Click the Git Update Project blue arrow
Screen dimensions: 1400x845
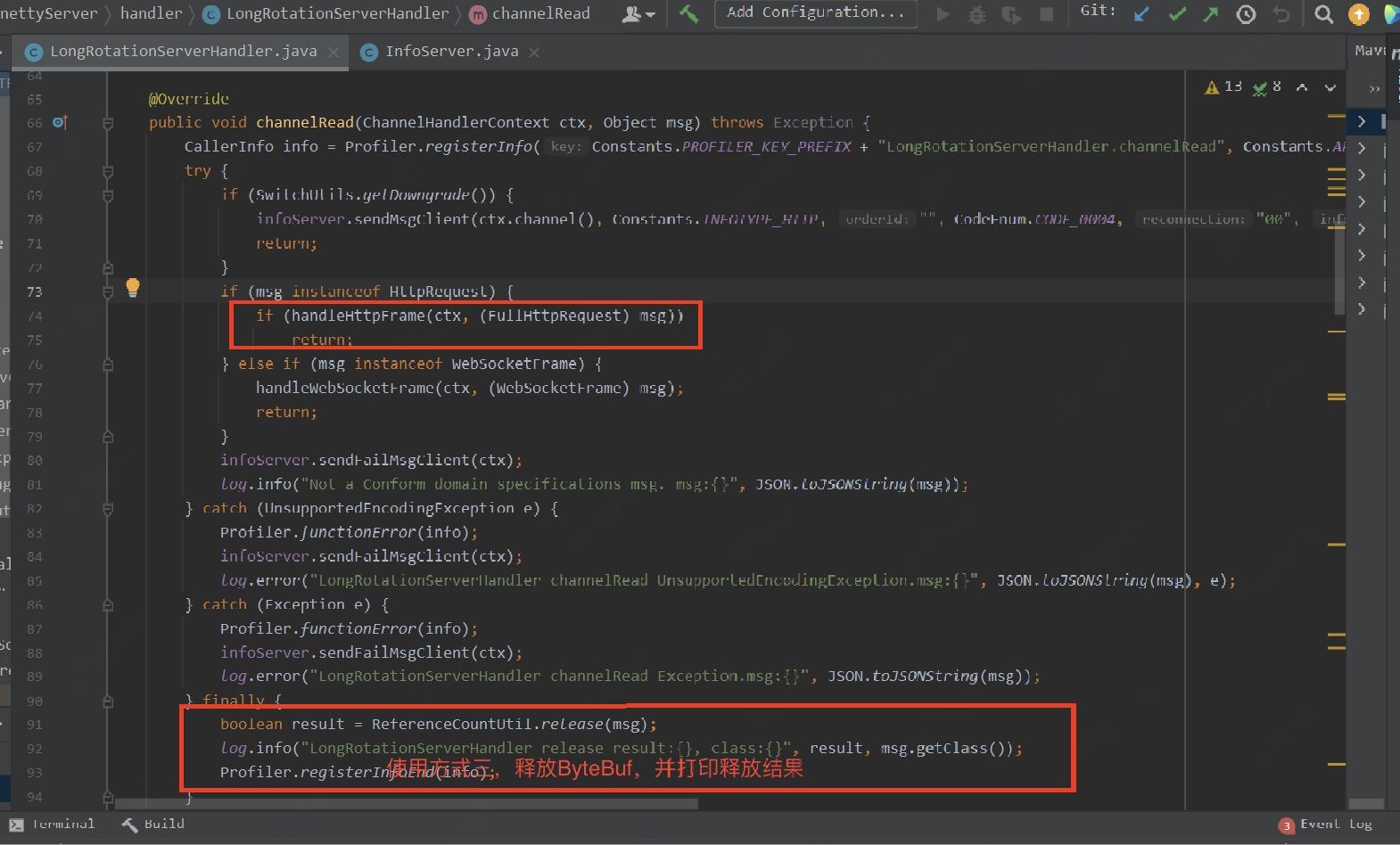pyautogui.click(x=1141, y=13)
